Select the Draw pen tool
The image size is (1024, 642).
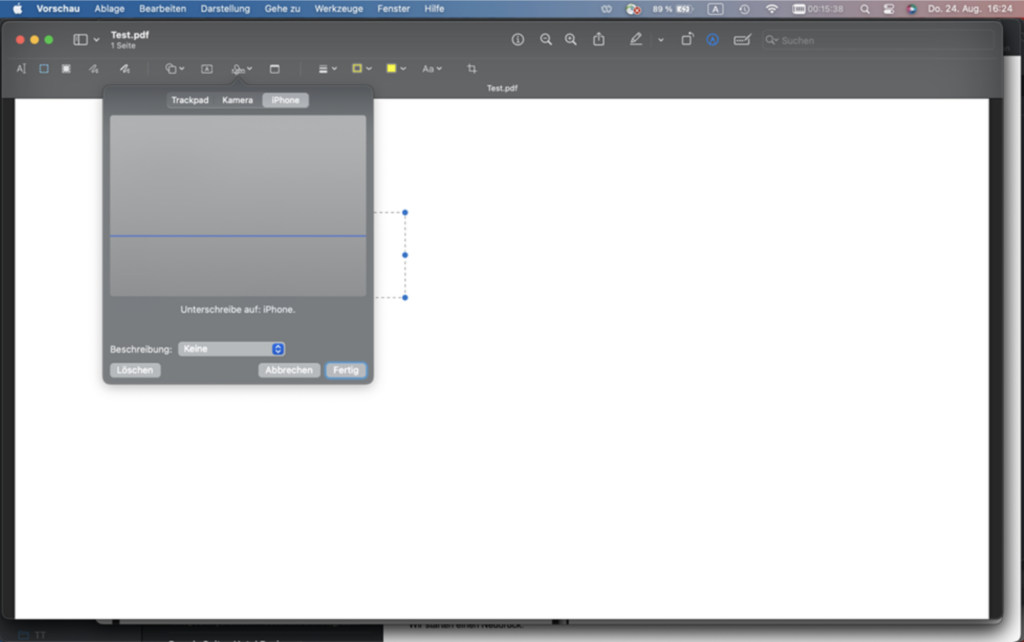[x=124, y=69]
